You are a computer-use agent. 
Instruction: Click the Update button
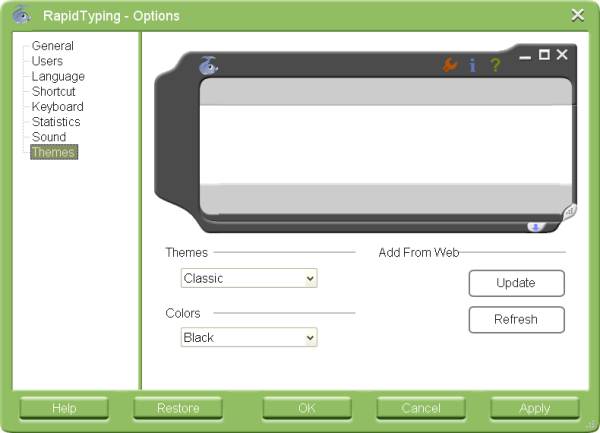pos(517,283)
